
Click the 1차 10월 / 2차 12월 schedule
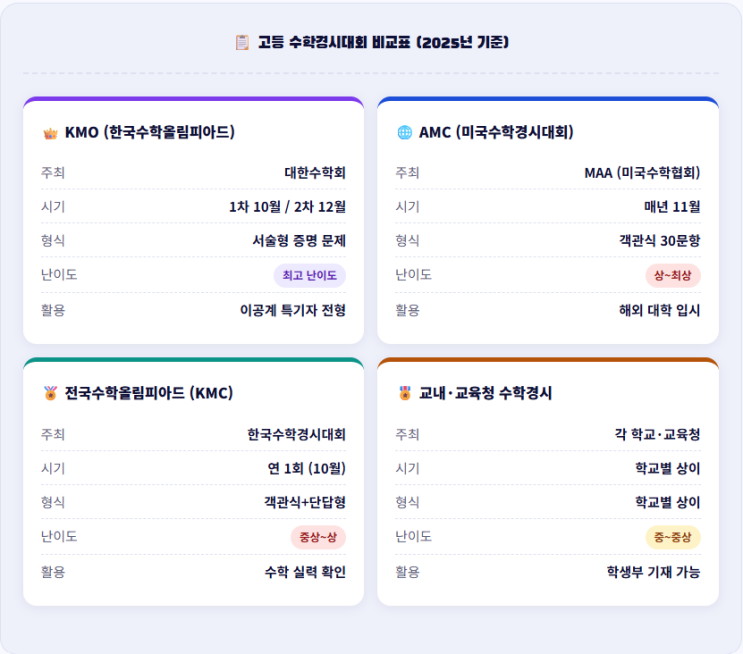pyautogui.click(x=287, y=207)
